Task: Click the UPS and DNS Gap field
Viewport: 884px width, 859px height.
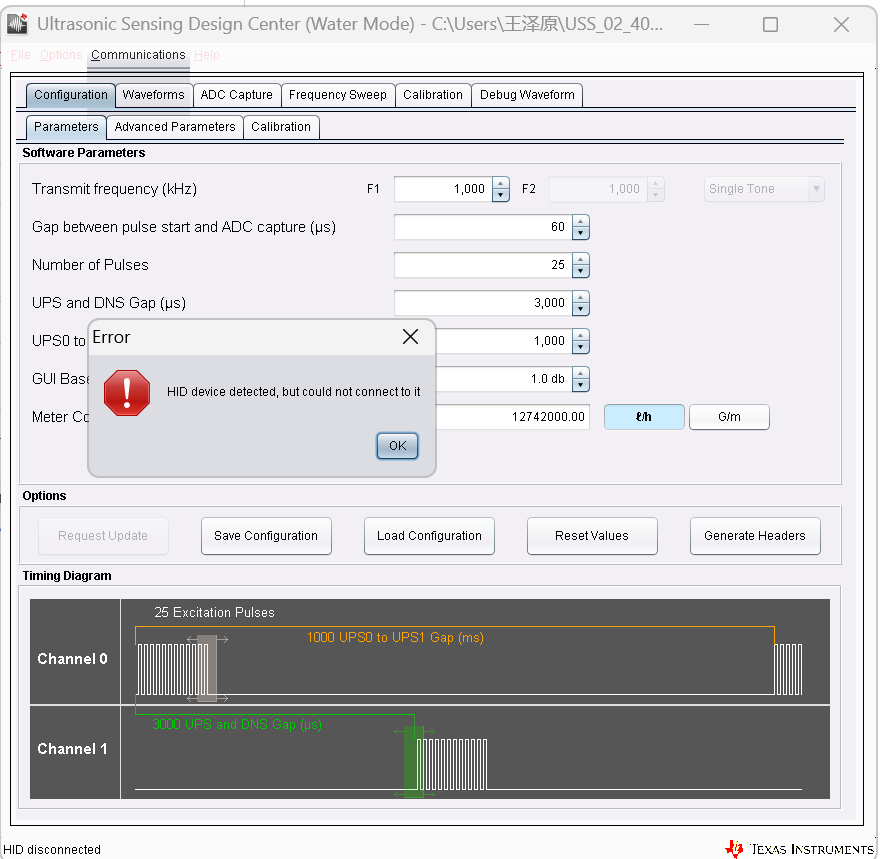Action: [x=483, y=303]
